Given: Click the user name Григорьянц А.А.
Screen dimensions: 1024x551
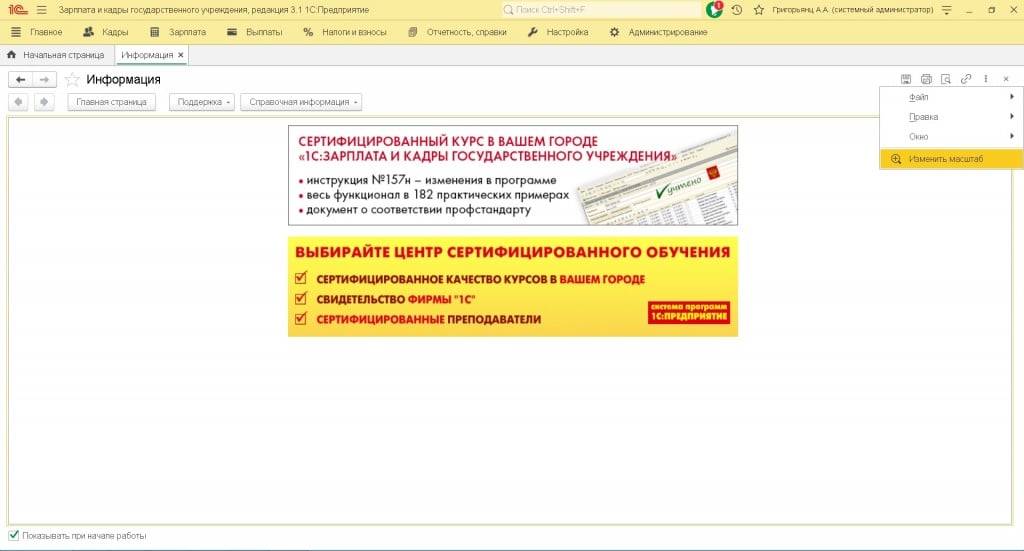Looking at the screenshot, I should coord(852,10).
